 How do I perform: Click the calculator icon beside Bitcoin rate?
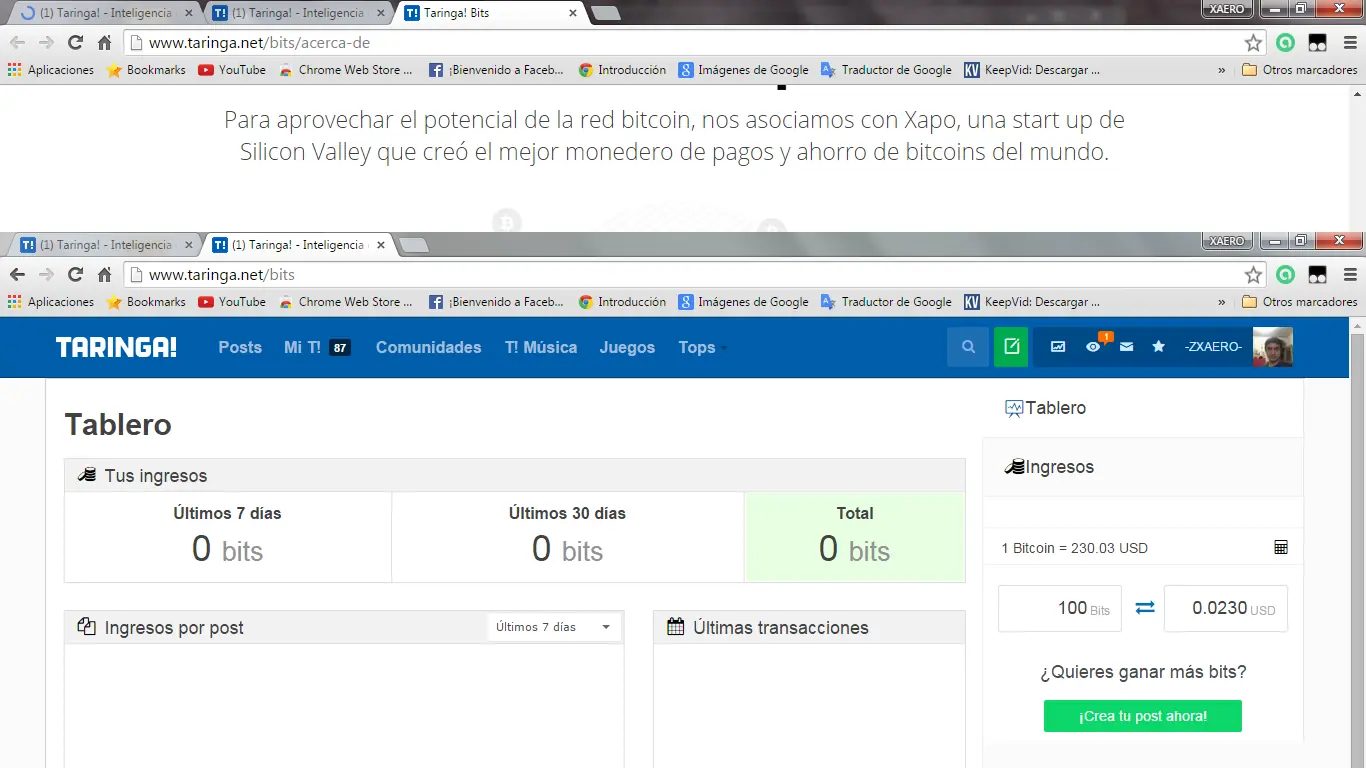point(1281,548)
